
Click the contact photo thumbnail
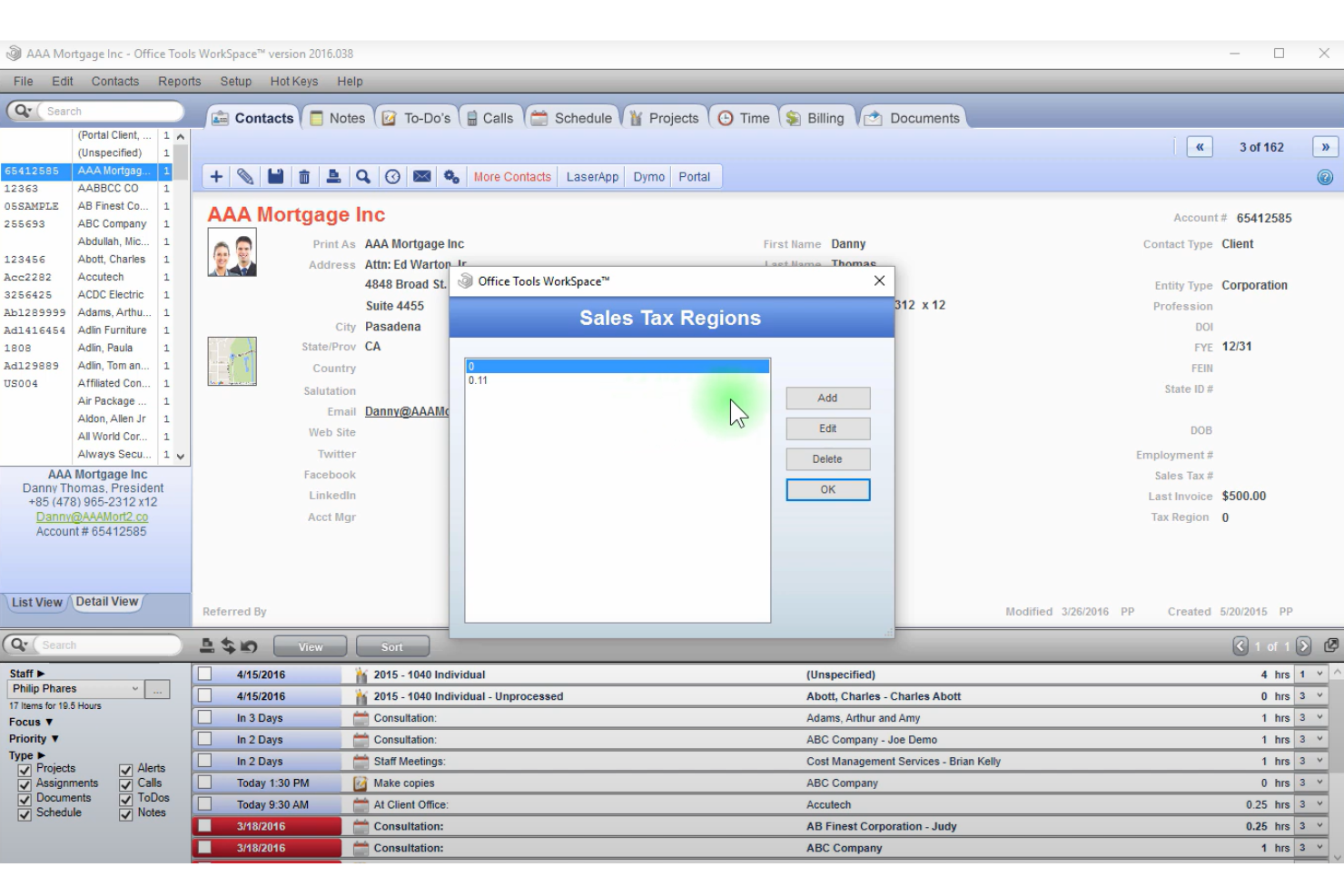click(232, 252)
